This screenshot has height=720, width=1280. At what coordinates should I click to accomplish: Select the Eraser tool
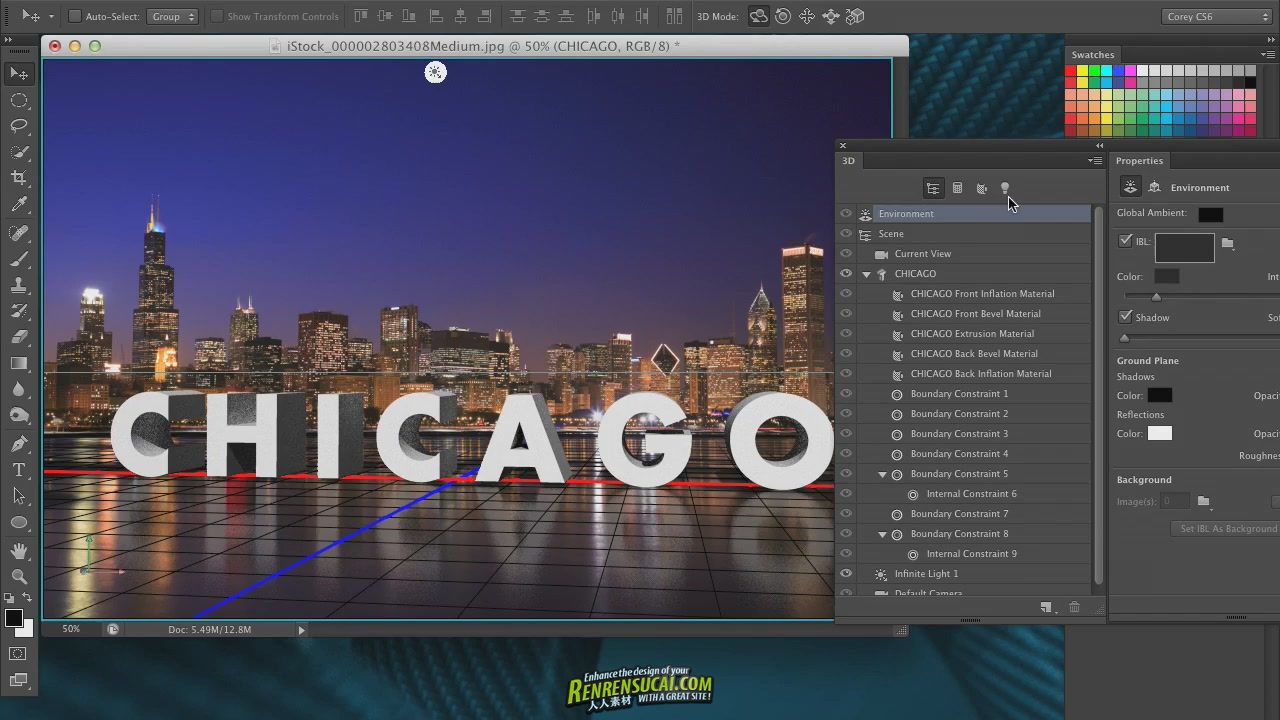[x=19, y=337]
